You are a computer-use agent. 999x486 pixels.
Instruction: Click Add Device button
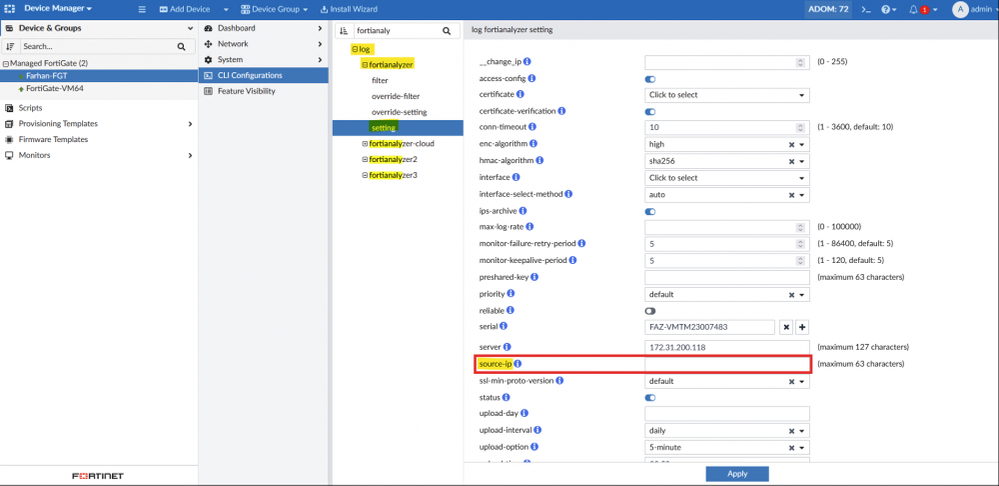point(184,10)
